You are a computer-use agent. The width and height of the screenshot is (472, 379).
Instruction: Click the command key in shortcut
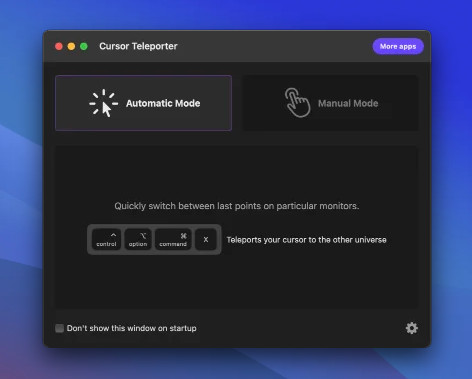tap(173, 239)
